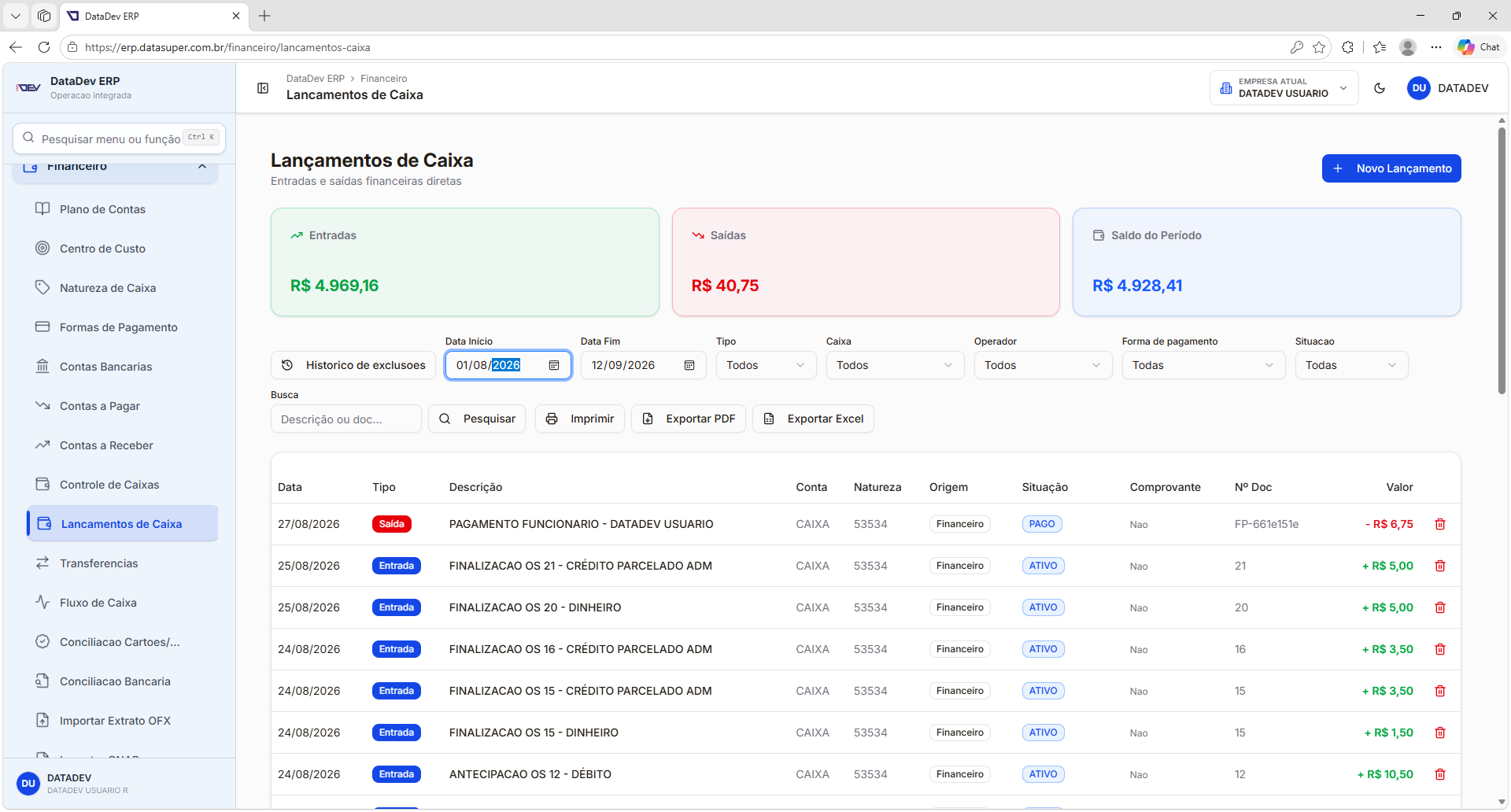This screenshot has width=1511, height=812.
Task: Open Caixa filter dropdown
Action: [895, 365]
